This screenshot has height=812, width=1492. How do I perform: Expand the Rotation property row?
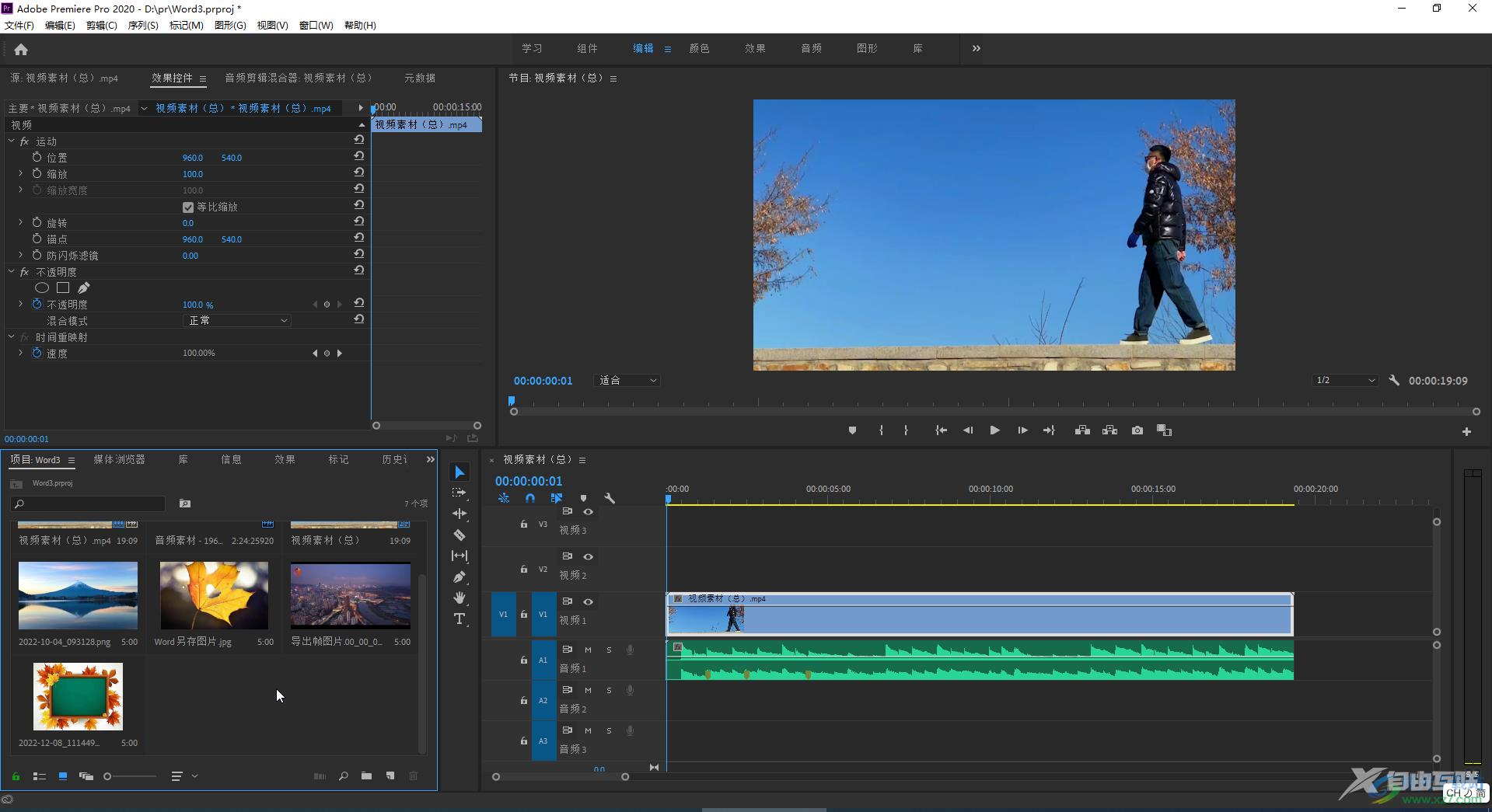pyautogui.click(x=21, y=223)
